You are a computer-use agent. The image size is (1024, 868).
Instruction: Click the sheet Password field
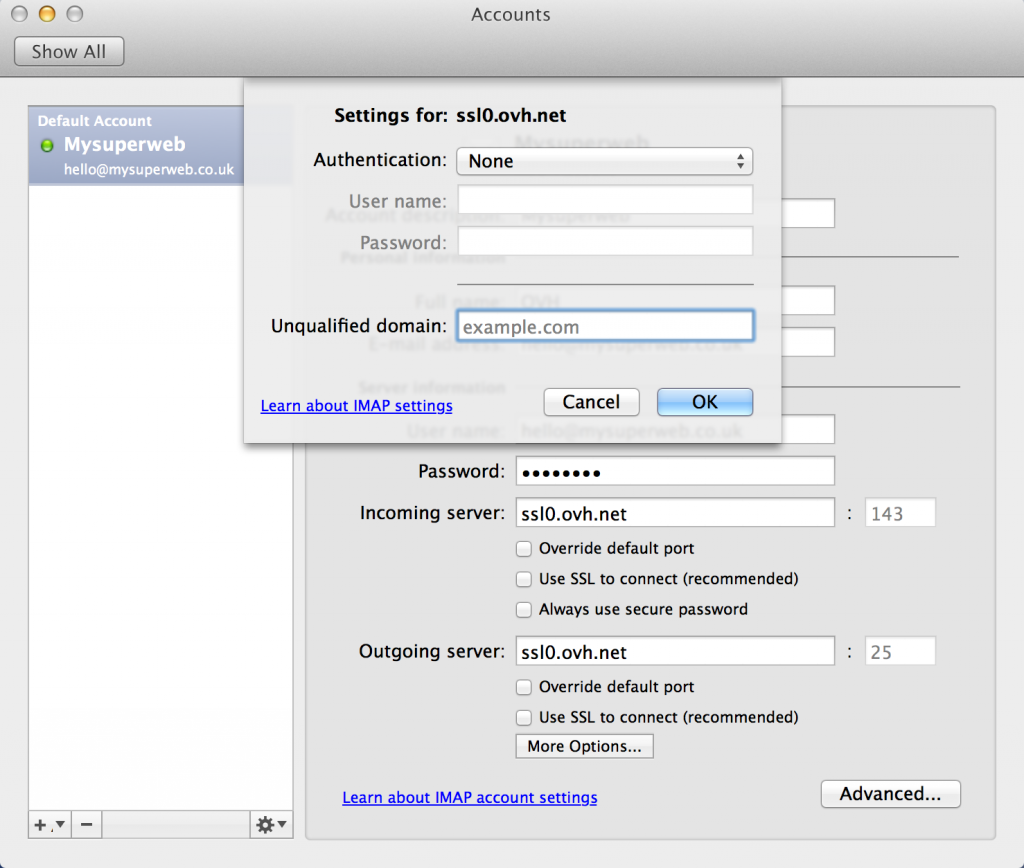[x=605, y=241]
